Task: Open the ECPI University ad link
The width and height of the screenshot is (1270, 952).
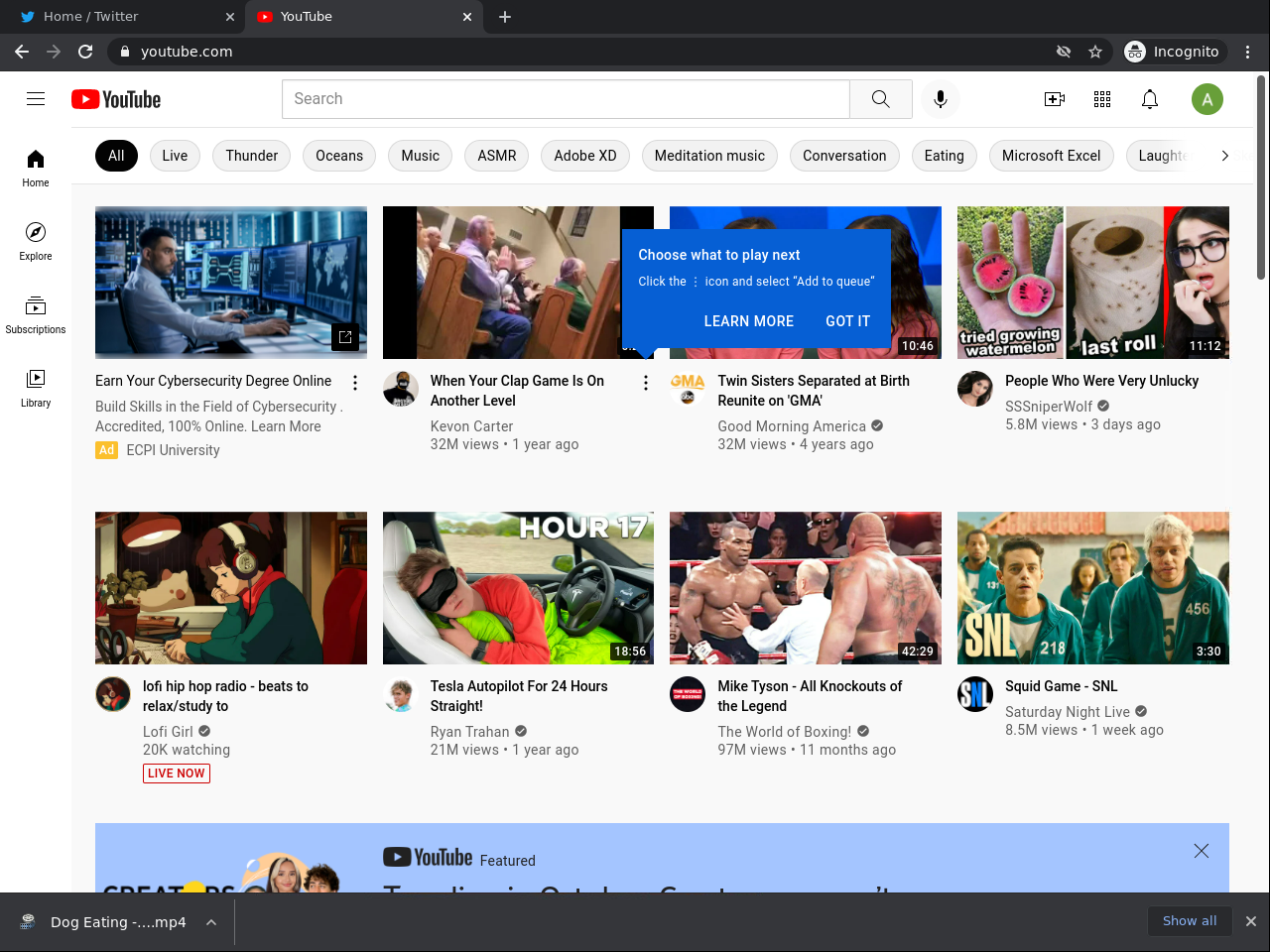Action: 173,450
